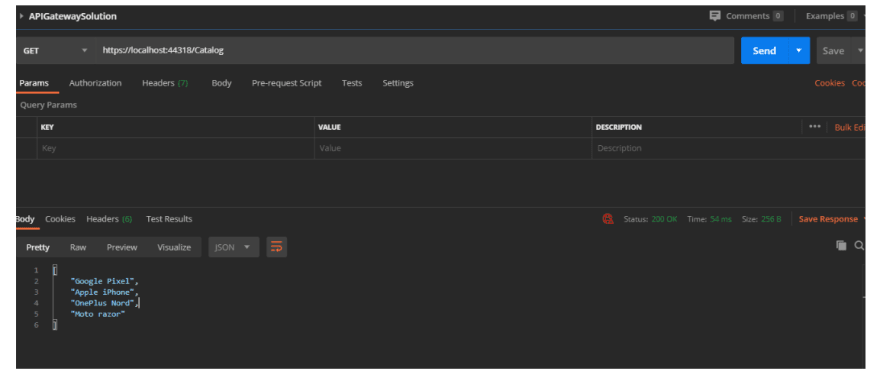Click the "Apple iPhone" response line
This screenshot has width=880, height=381.
tap(104, 292)
